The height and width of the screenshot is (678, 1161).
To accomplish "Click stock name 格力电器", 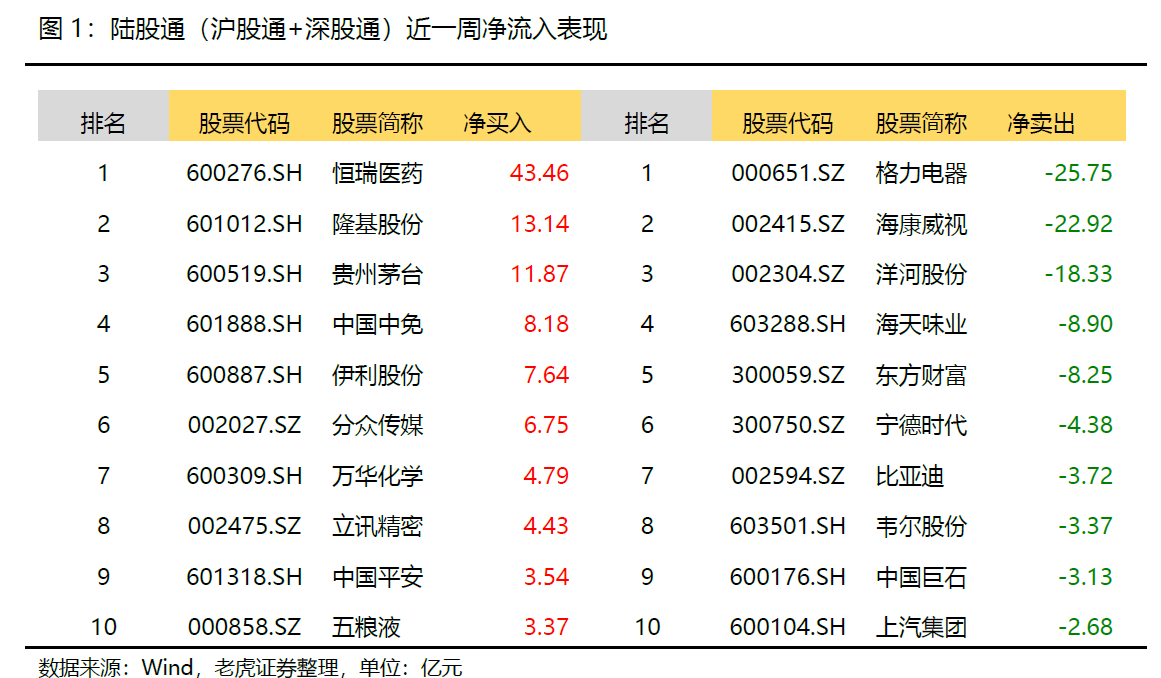I will tap(921, 173).
